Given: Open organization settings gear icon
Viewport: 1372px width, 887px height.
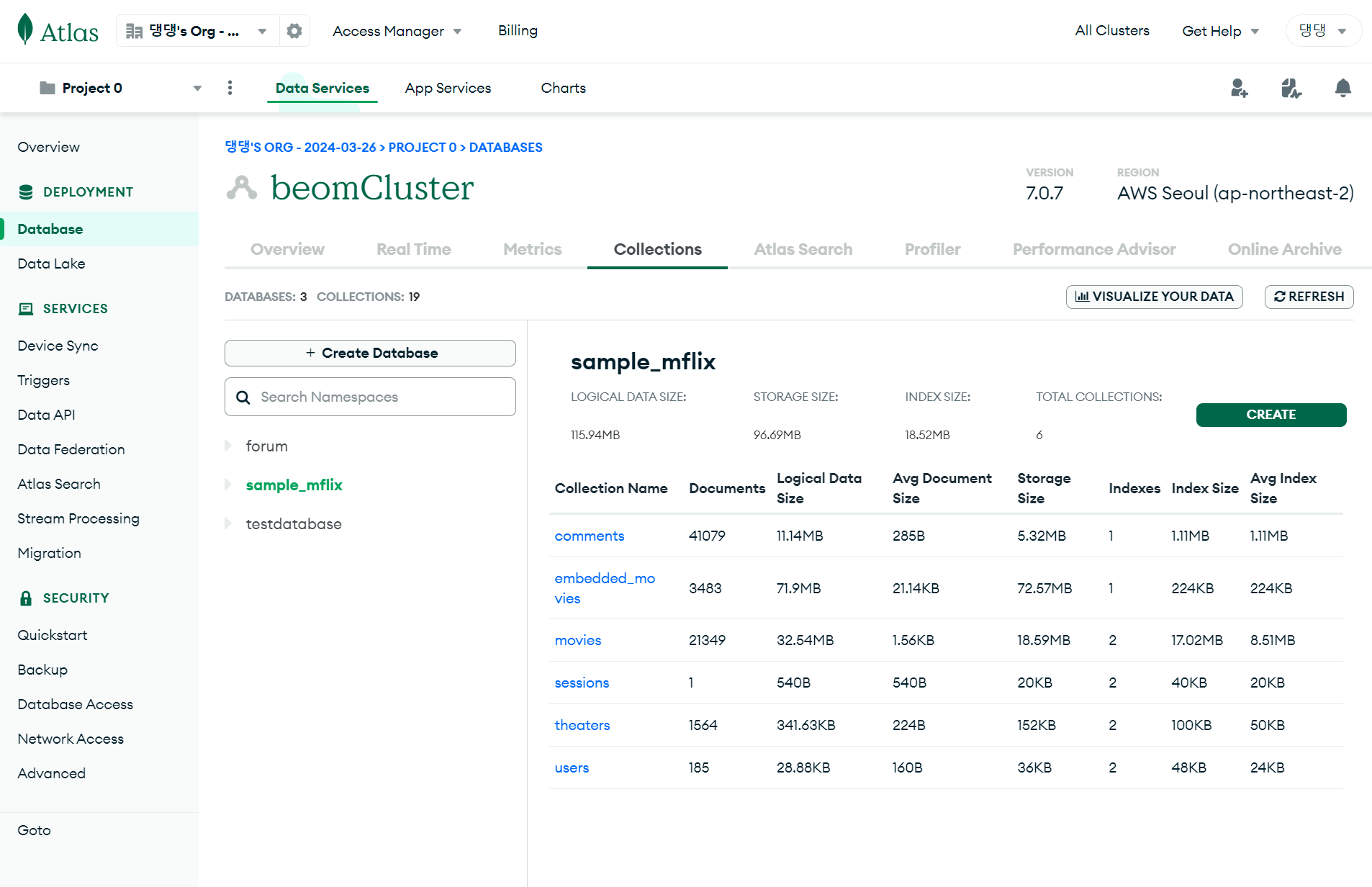Looking at the screenshot, I should point(294,31).
